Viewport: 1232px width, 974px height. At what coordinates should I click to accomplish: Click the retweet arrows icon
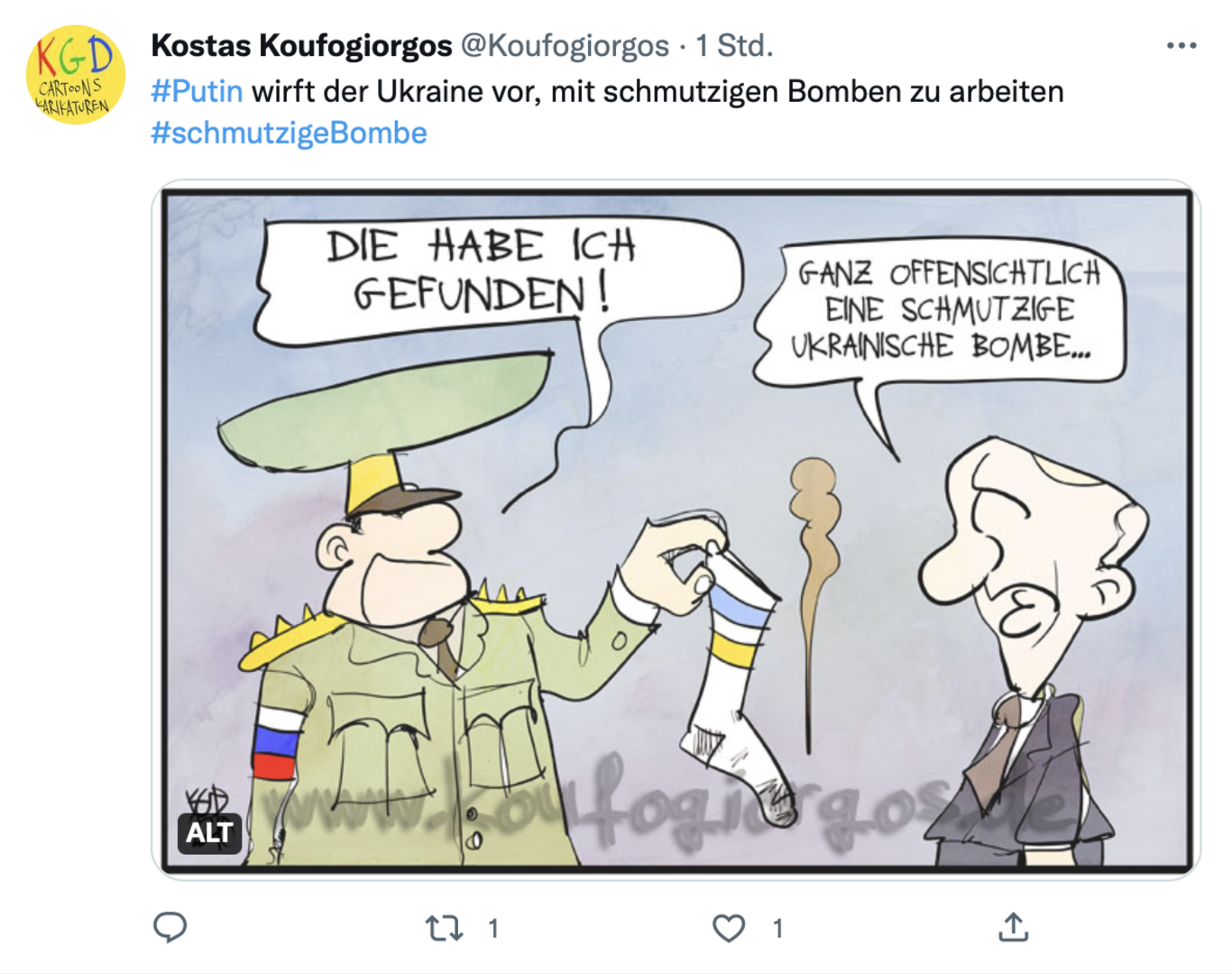[444, 928]
